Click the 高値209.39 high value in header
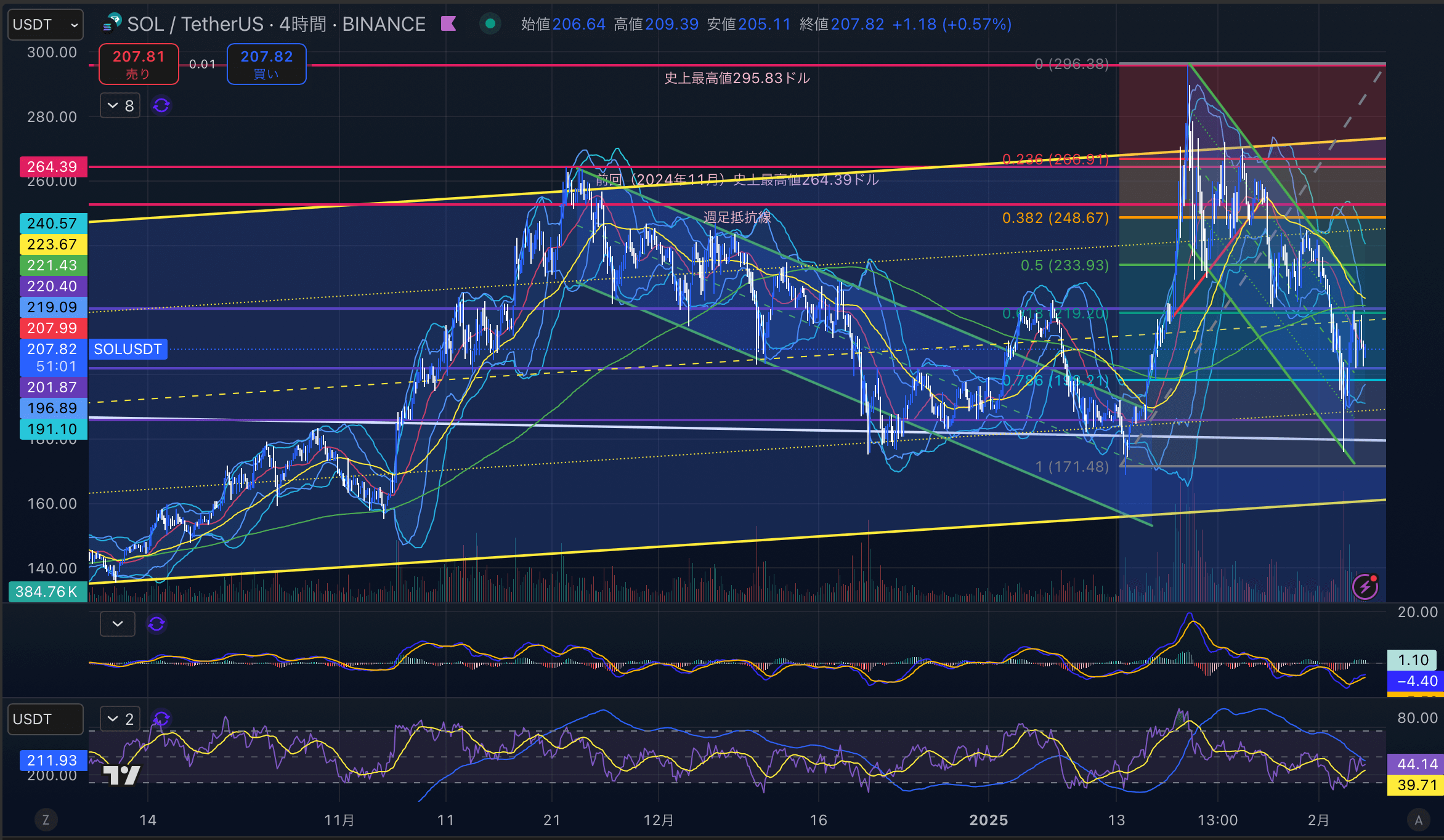Image resolution: width=1444 pixels, height=840 pixels. point(656,24)
